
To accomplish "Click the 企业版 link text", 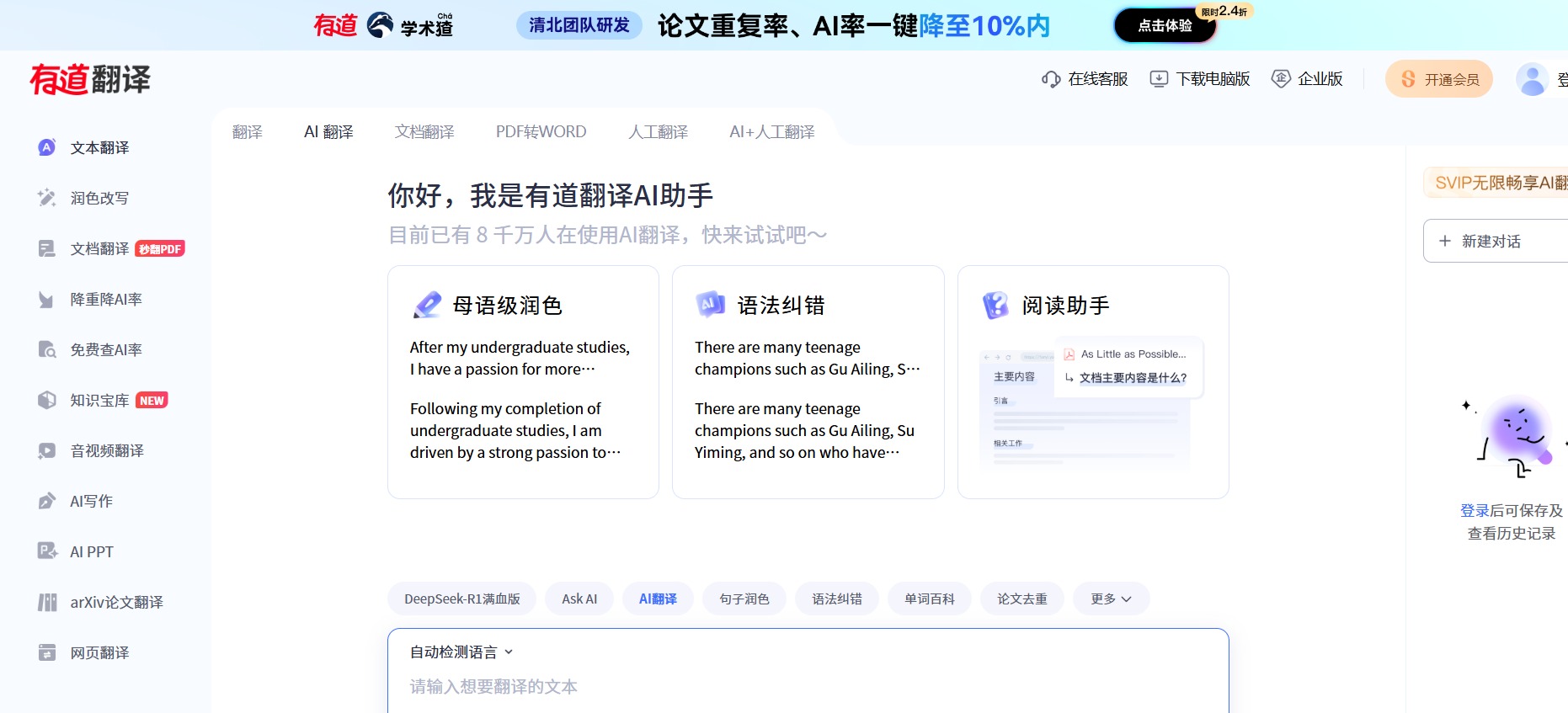I will coord(1320,79).
